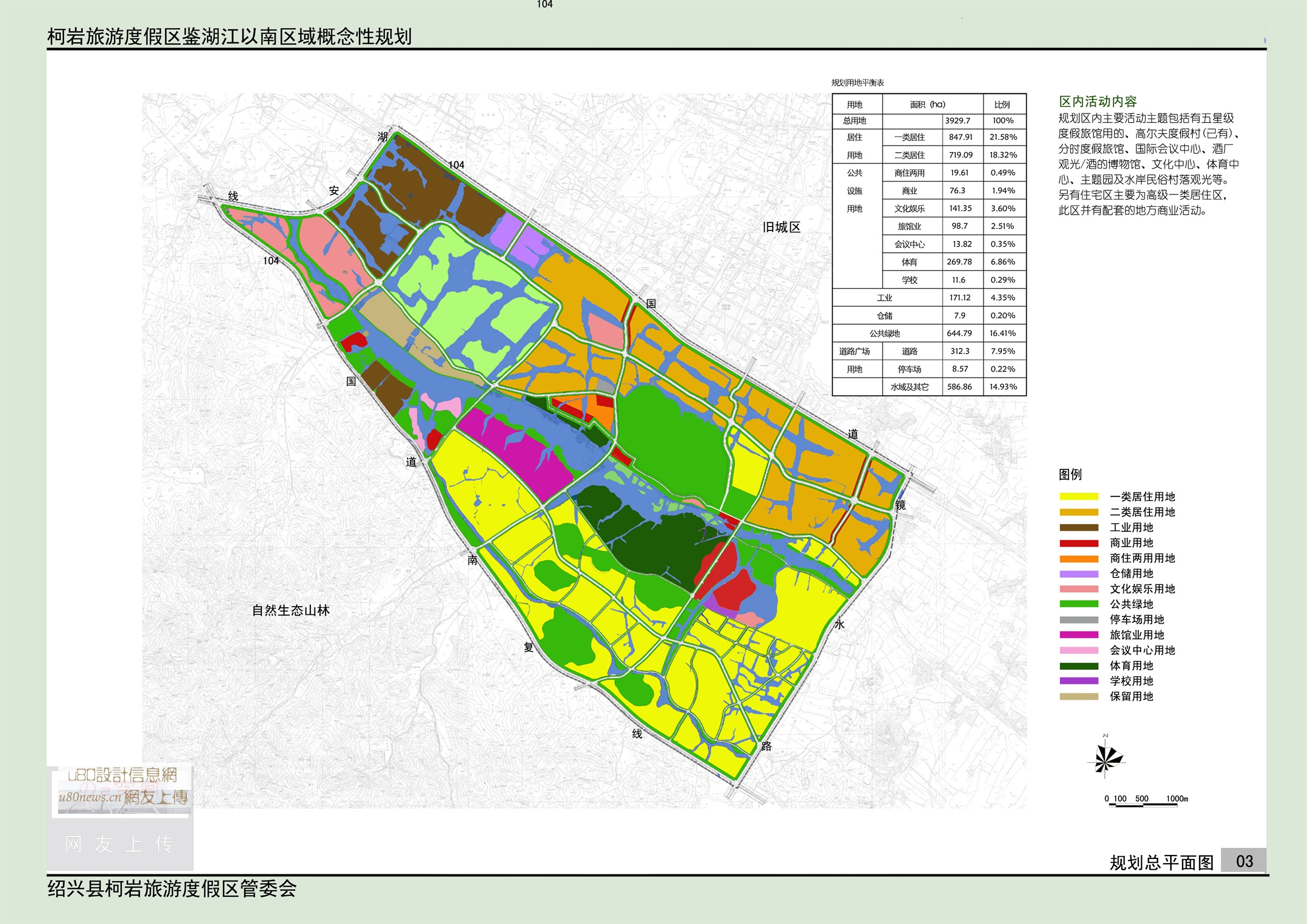Pick the light purple 仓储用地 legend swatch
The width and height of the screenshot is (1307, 924).
tap(1079, 573)
